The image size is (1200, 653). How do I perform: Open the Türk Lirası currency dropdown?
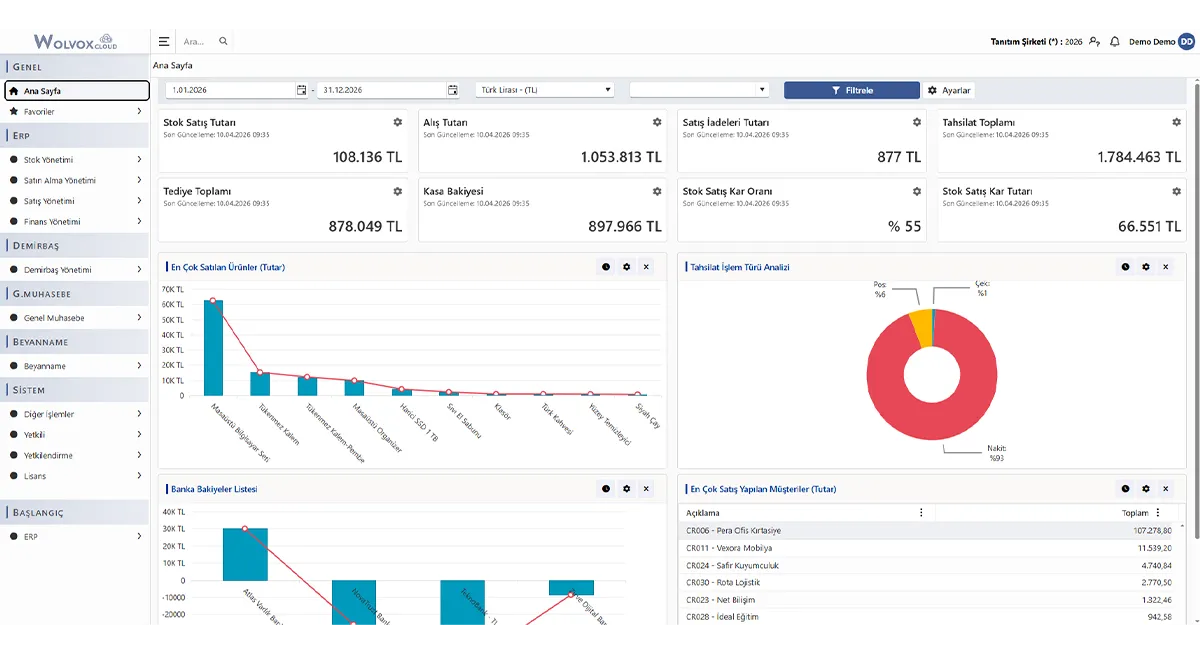click(x=545, y=90)
